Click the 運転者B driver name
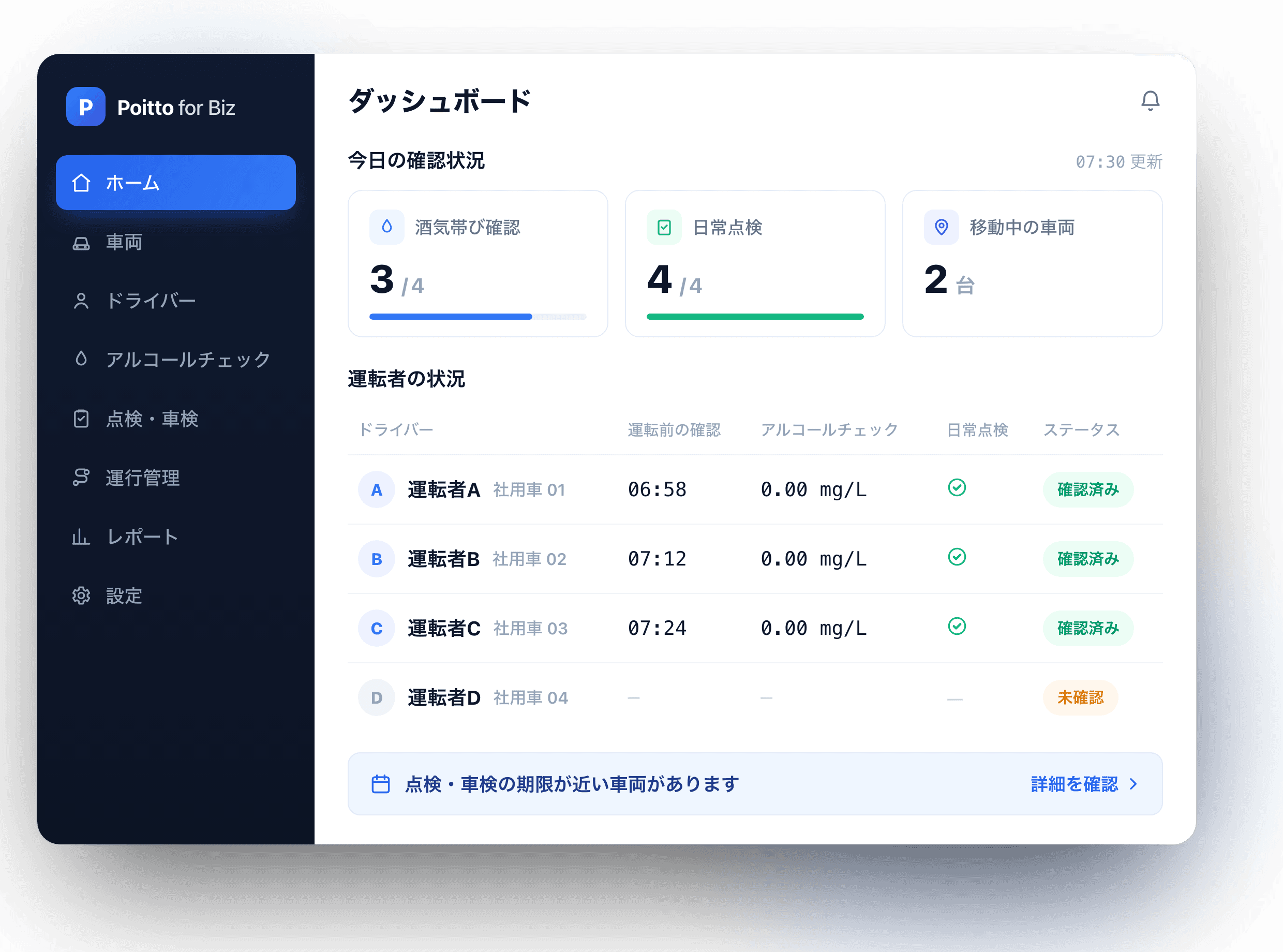This screenshot has height=952, width=1283. click(443, 558)
